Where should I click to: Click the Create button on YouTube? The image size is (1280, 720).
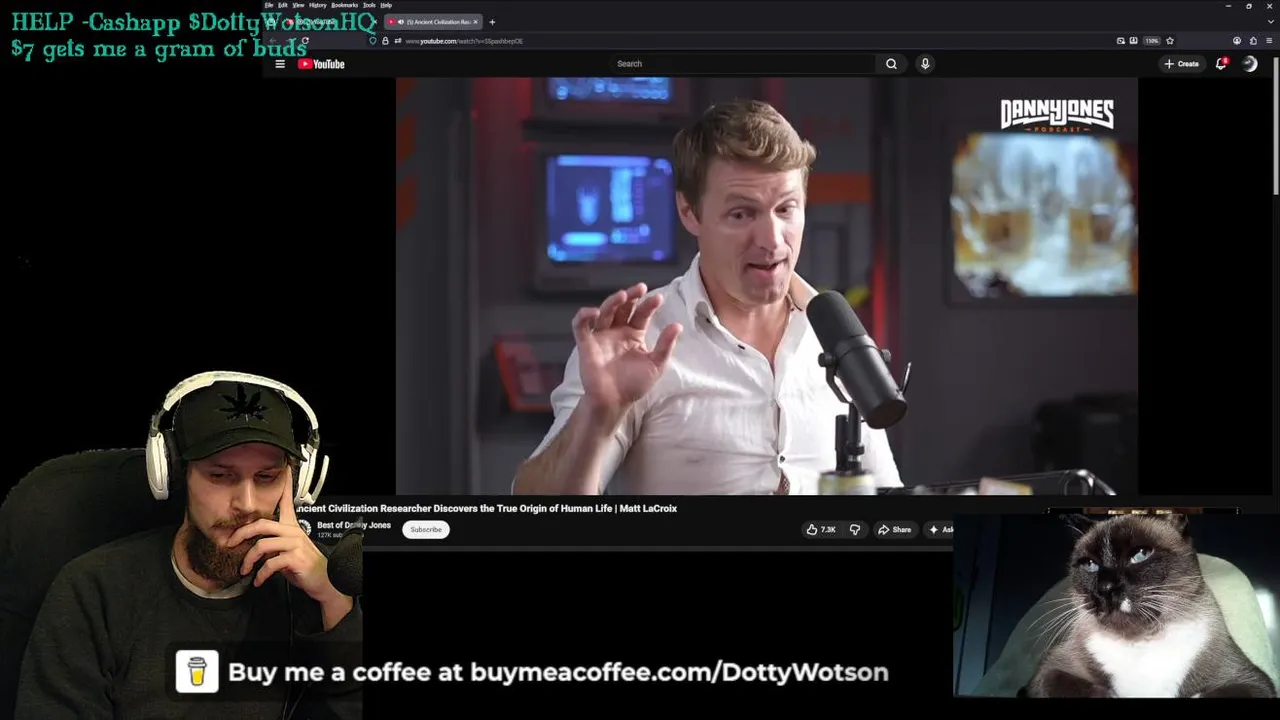tap(1181, 64)
